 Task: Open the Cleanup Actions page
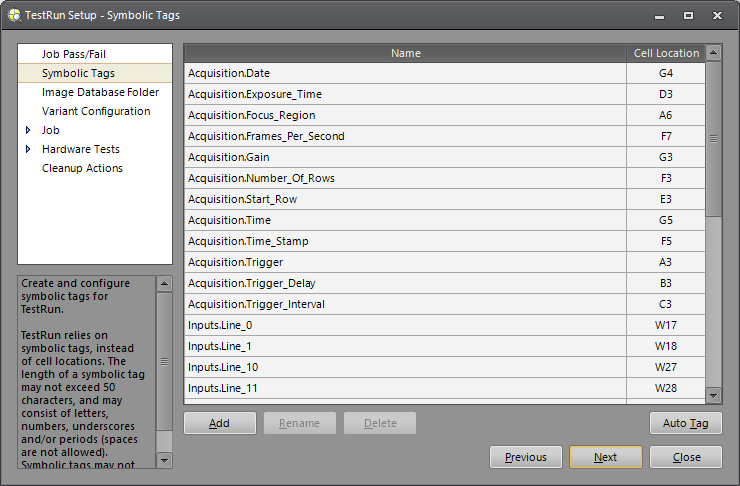pos(82,168)
